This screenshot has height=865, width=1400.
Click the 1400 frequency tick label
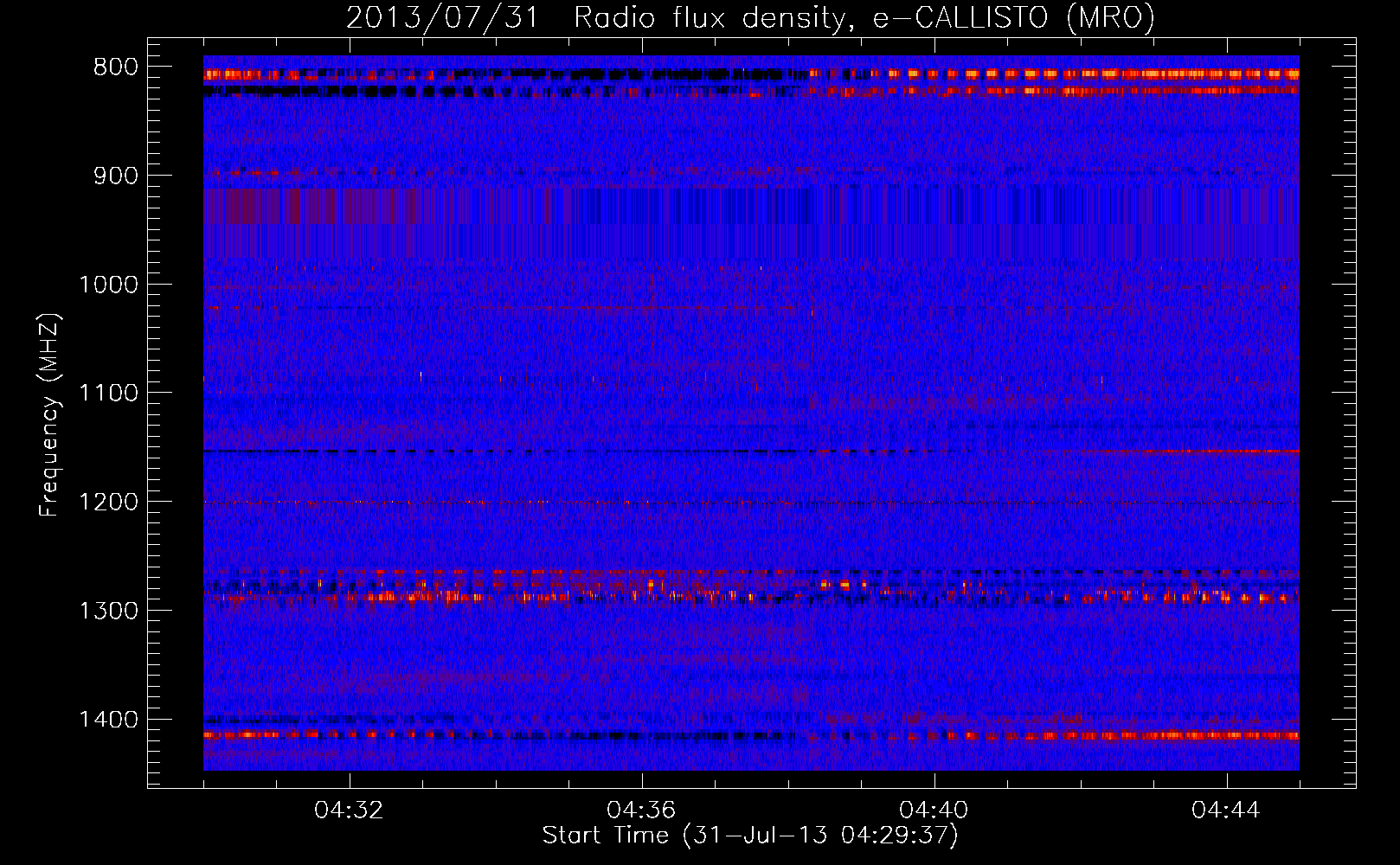[x=108, y=720]
